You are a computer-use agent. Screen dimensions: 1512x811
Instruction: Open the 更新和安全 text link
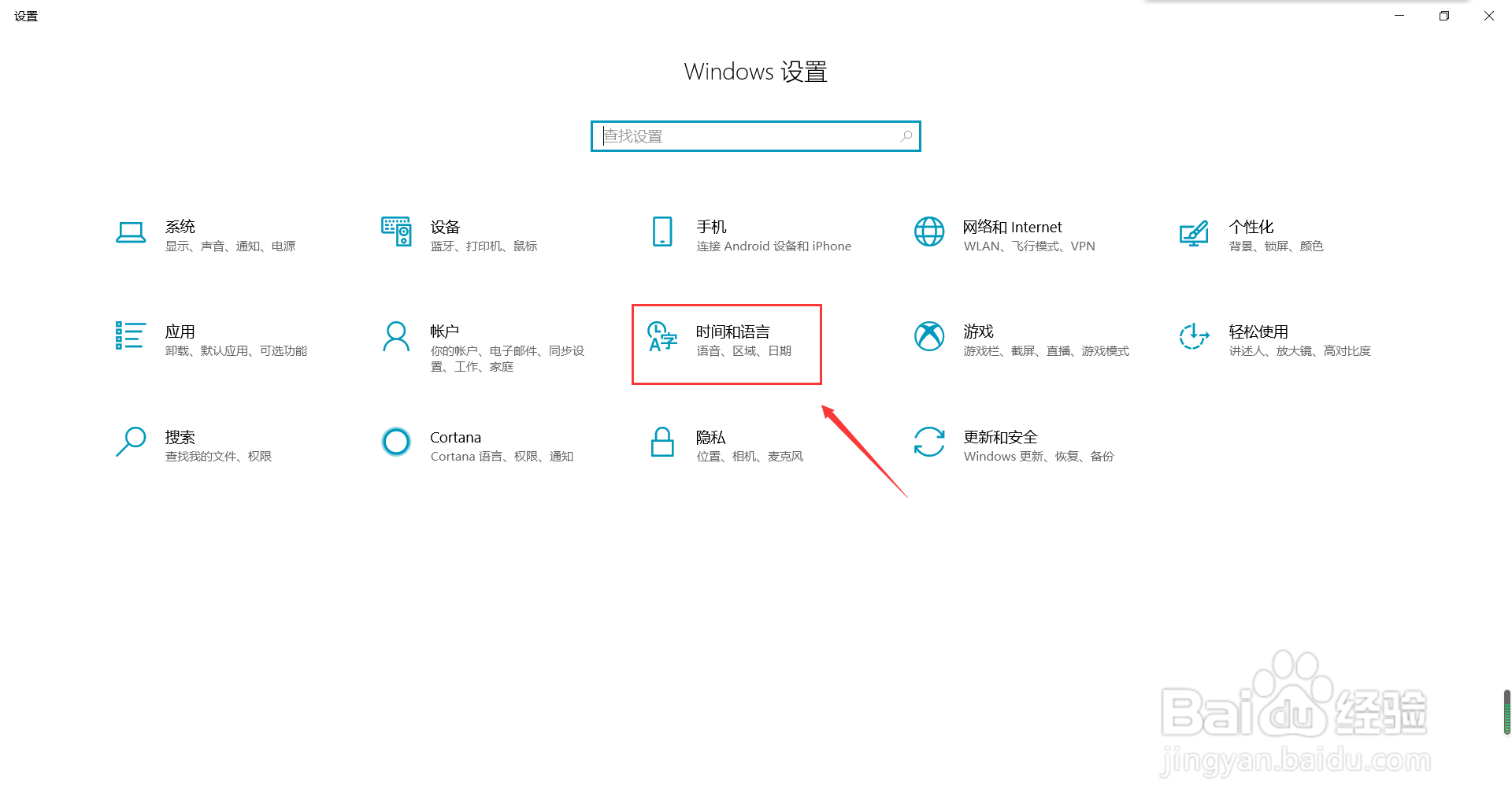[x=1000, y=437]
